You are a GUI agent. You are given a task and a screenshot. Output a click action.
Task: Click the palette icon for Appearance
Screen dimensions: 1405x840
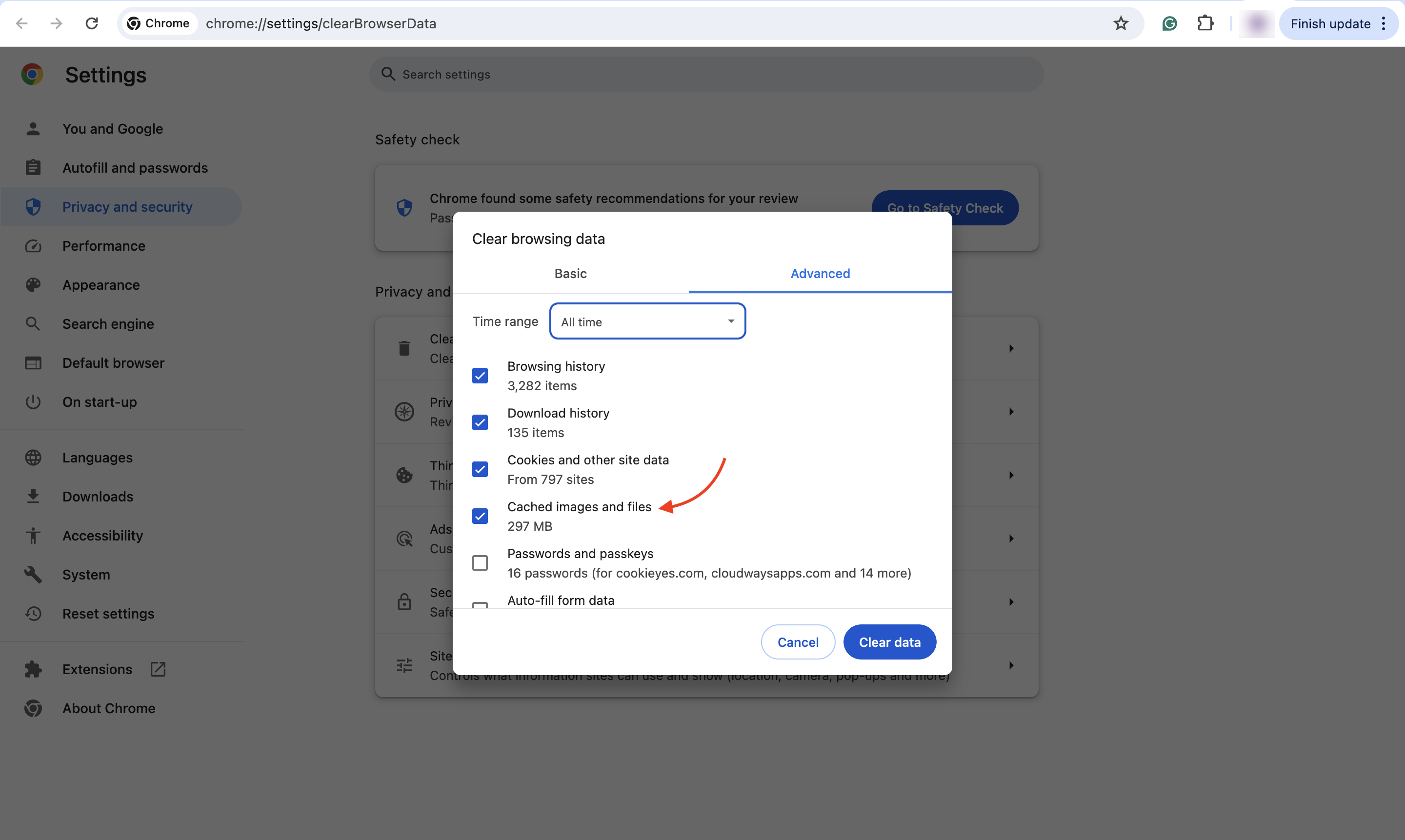tap(33, 285)
